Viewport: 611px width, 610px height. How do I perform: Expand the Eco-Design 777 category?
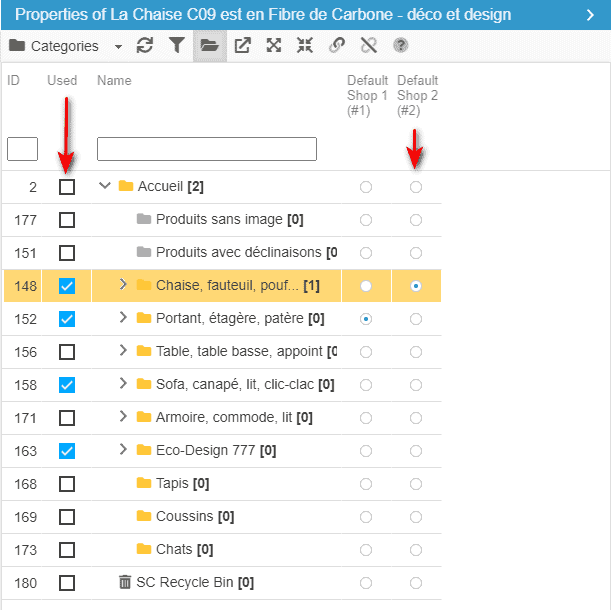coord(123,450)
